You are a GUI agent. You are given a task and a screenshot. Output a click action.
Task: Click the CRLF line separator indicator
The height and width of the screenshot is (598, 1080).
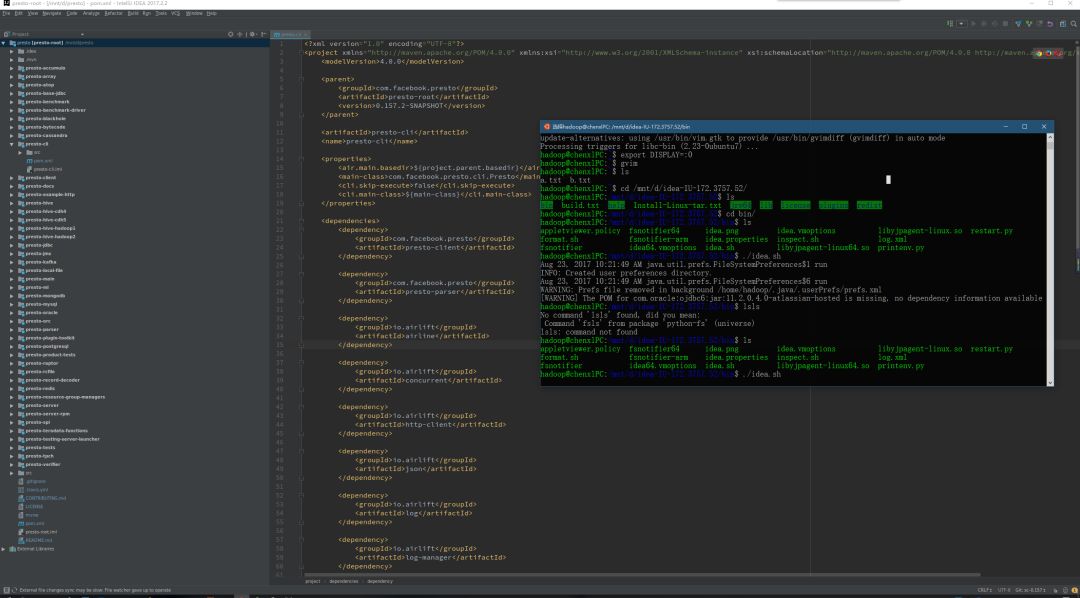click(x=984, y=590)
